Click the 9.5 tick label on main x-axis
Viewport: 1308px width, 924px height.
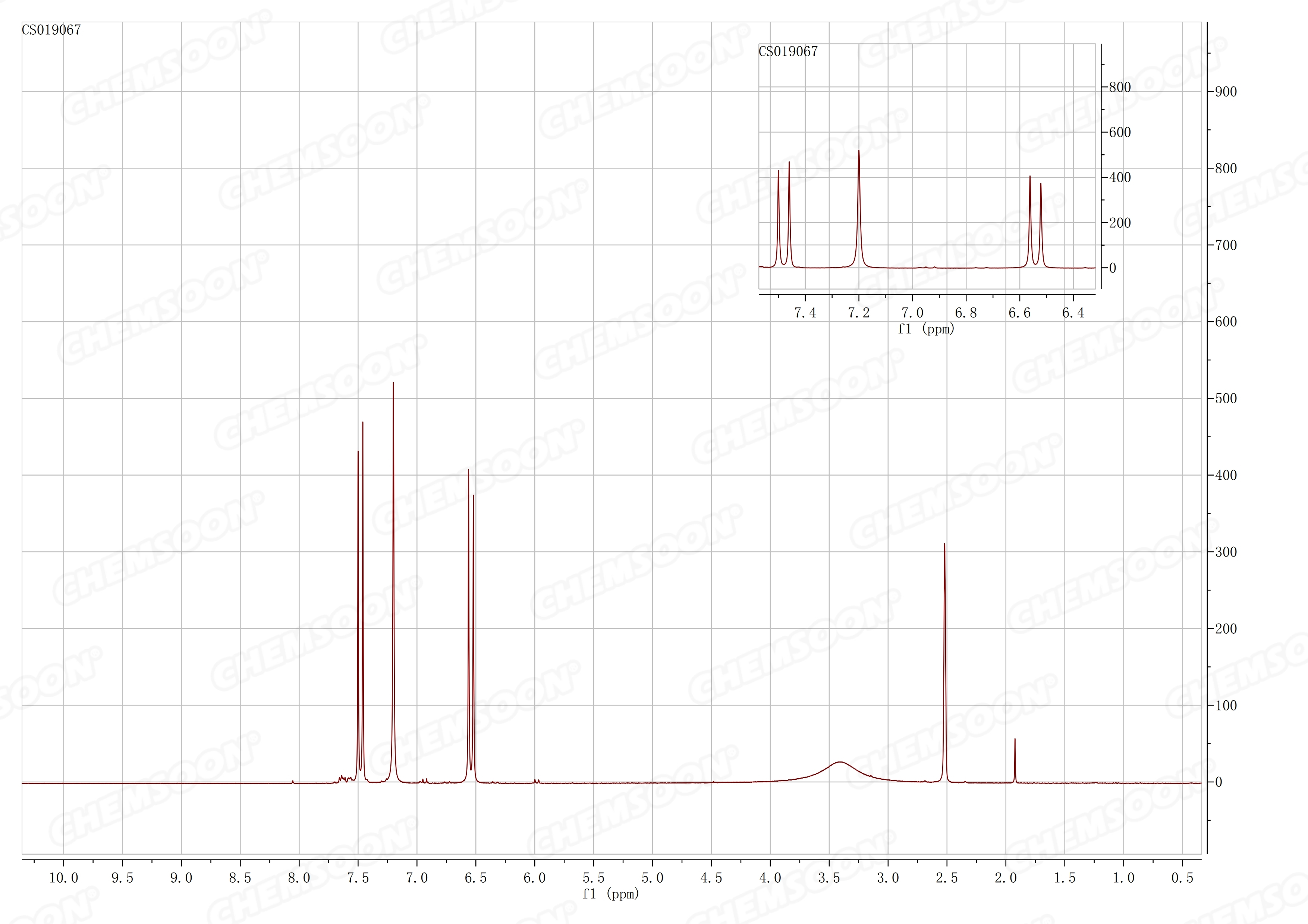(x=122, y=878)
